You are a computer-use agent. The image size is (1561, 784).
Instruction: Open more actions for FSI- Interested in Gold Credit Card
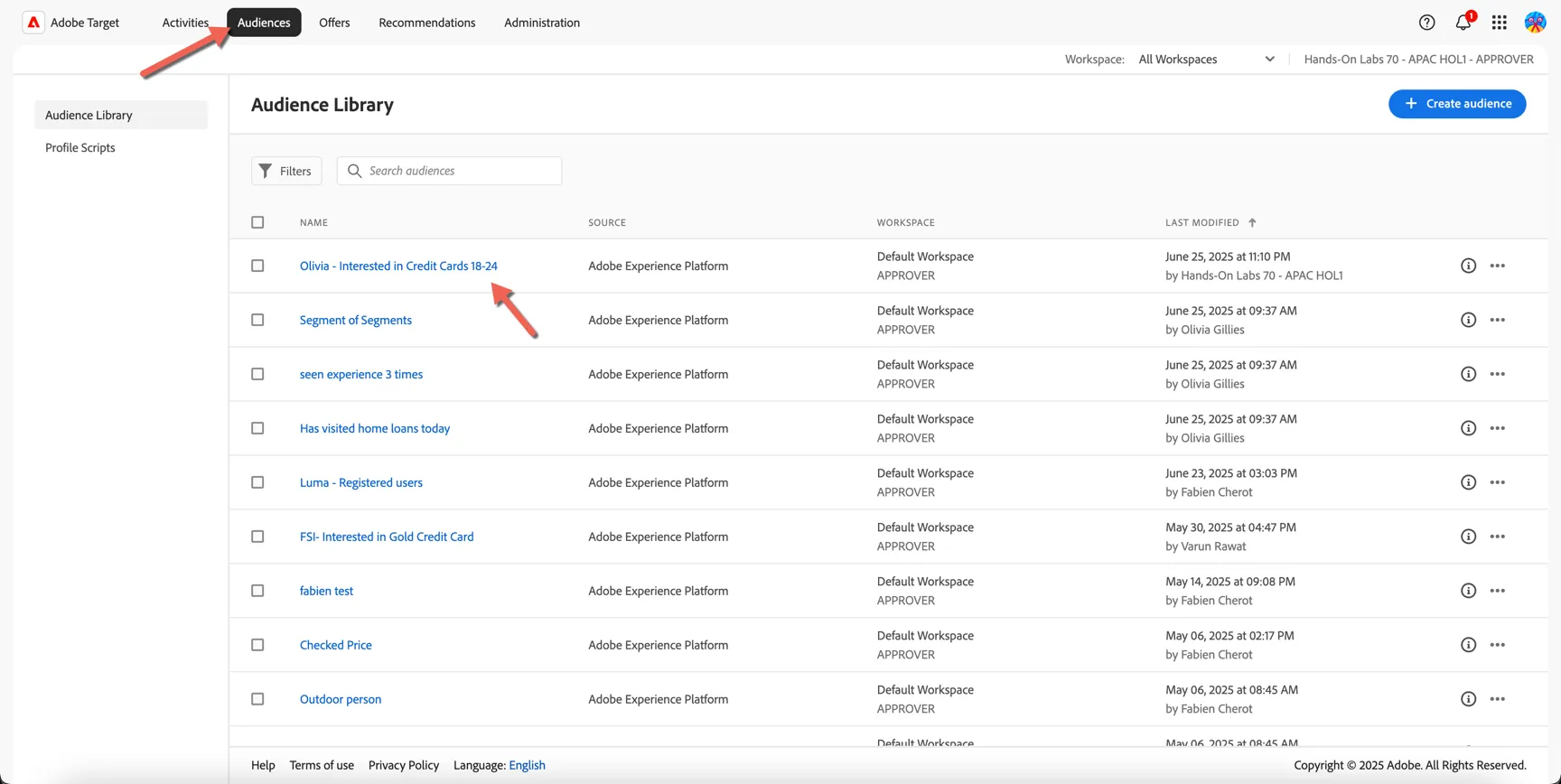tap(1498, 537)
